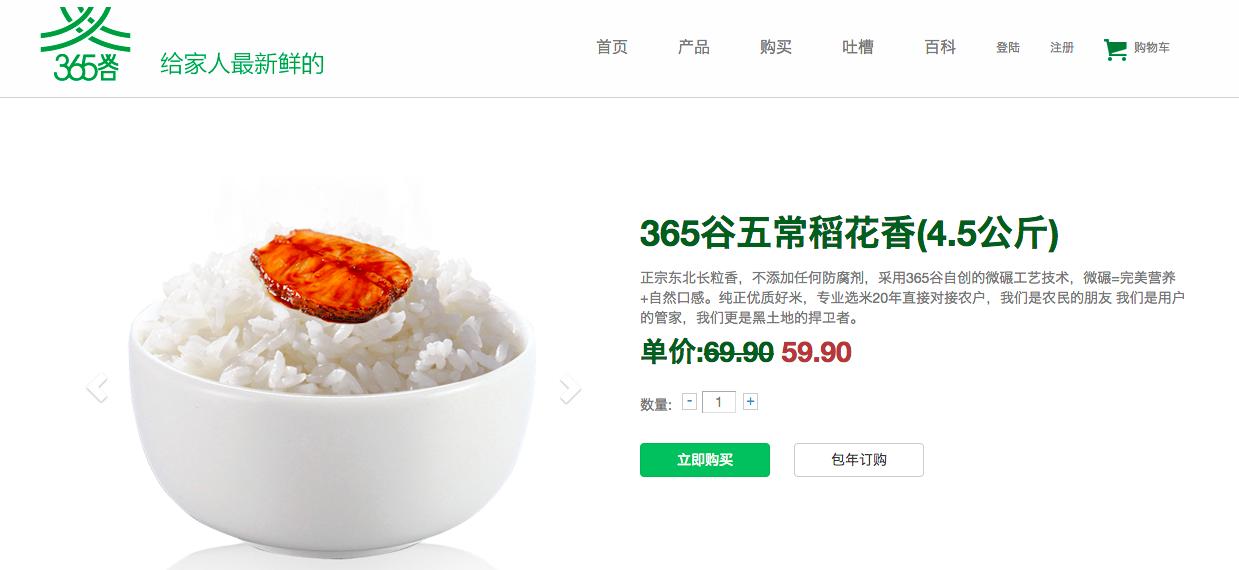The image size is (1239, 570).
Task: Open the shopping cart icon
Action: coord(1115,49)
